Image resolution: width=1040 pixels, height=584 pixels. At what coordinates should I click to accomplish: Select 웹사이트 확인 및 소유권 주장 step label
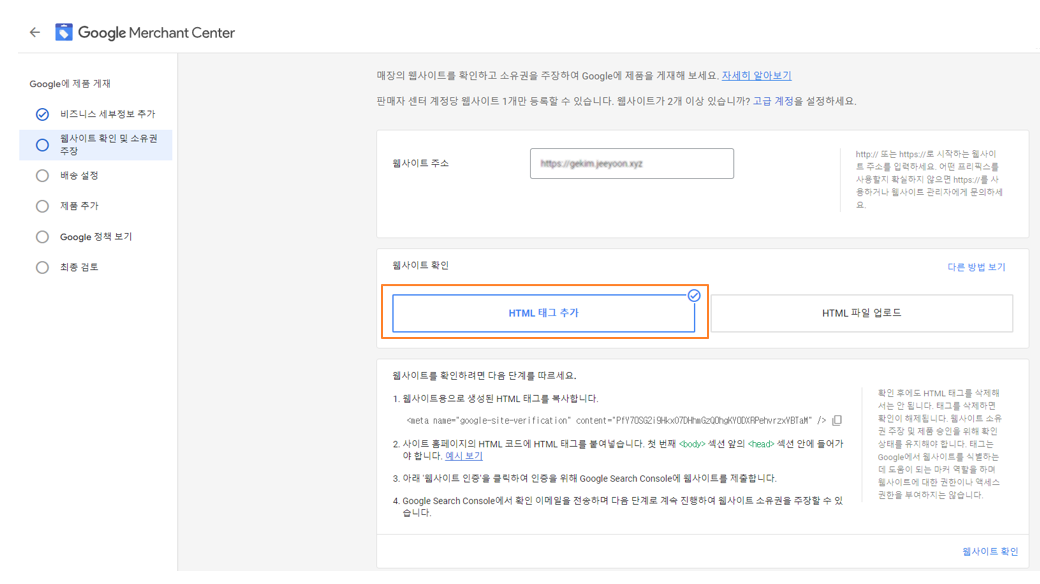(x=108, y=145)
